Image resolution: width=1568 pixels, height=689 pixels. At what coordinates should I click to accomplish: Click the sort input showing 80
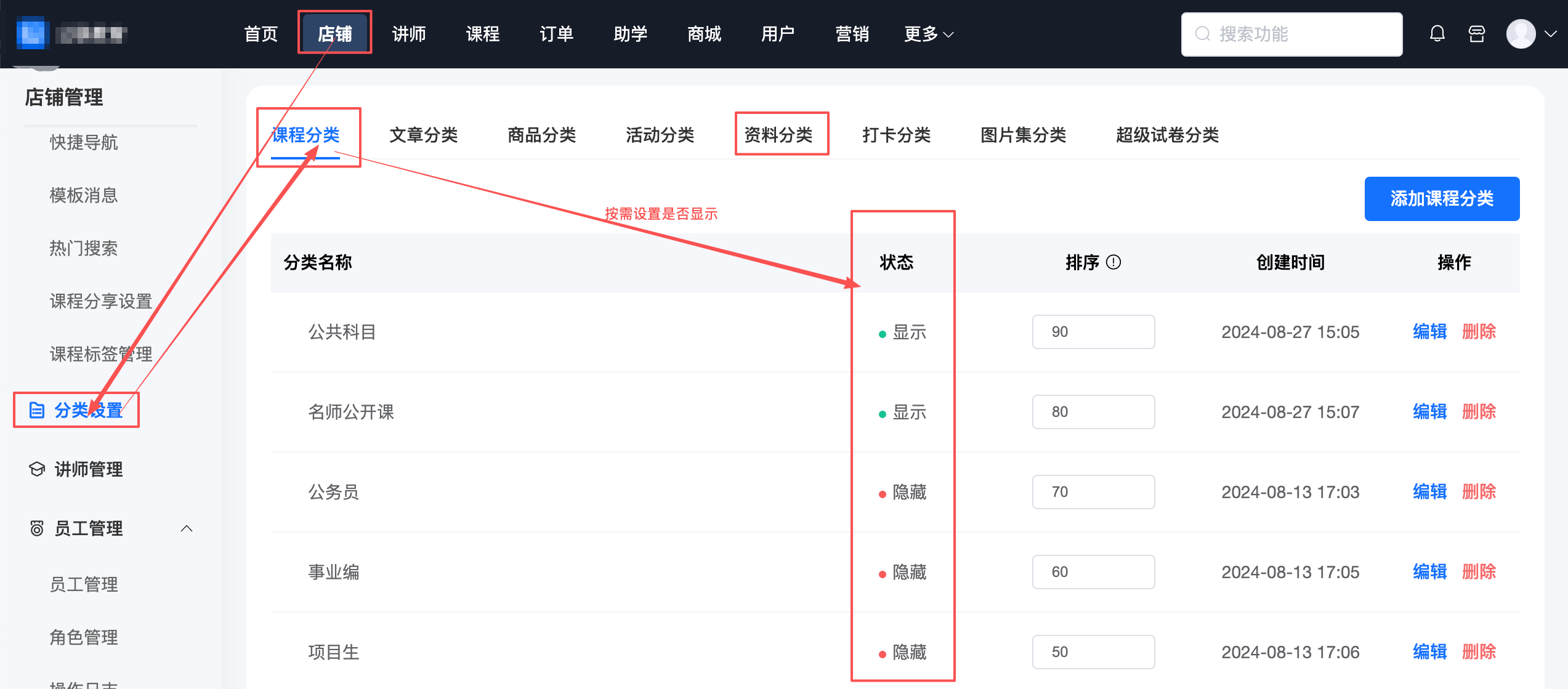pyautogui.click(x=1093, y=412)
